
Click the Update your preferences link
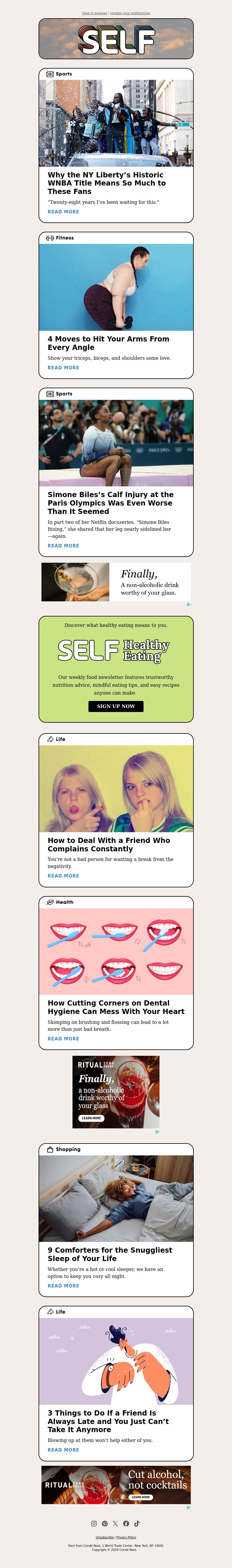click(130, 13)
